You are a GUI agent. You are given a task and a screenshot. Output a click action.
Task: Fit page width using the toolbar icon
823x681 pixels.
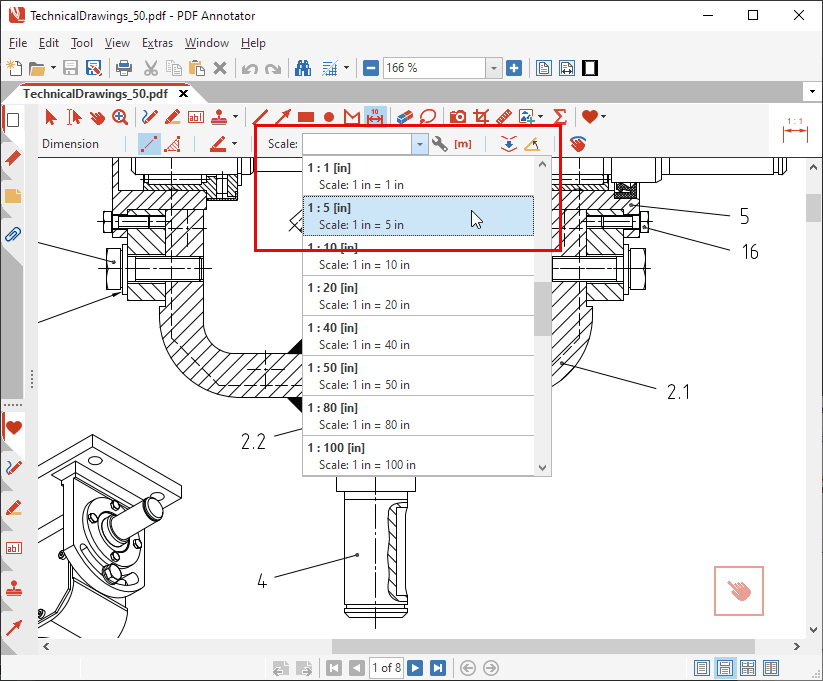tap(567, 68)
